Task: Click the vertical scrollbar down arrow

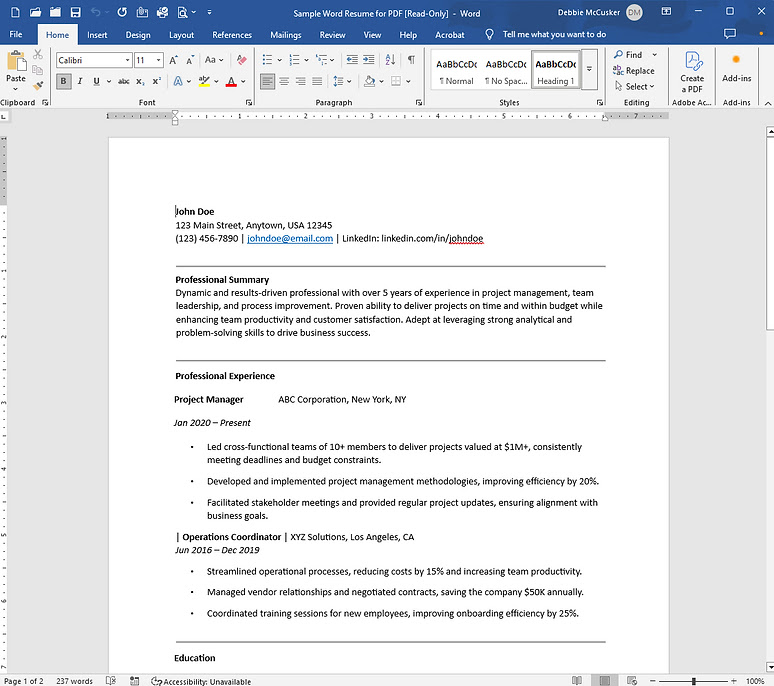Action: (770, 666)
